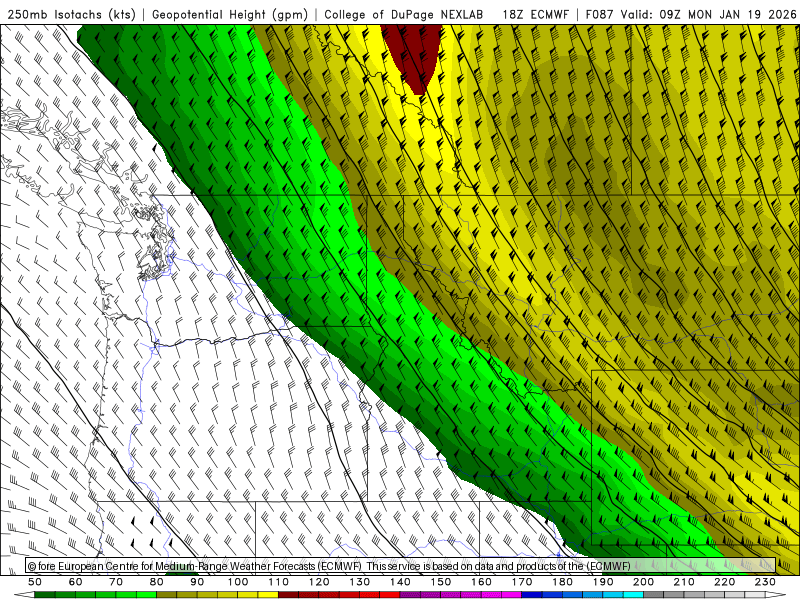Click the '18Z ECMWF' model run label

click(x=535, y=14)
